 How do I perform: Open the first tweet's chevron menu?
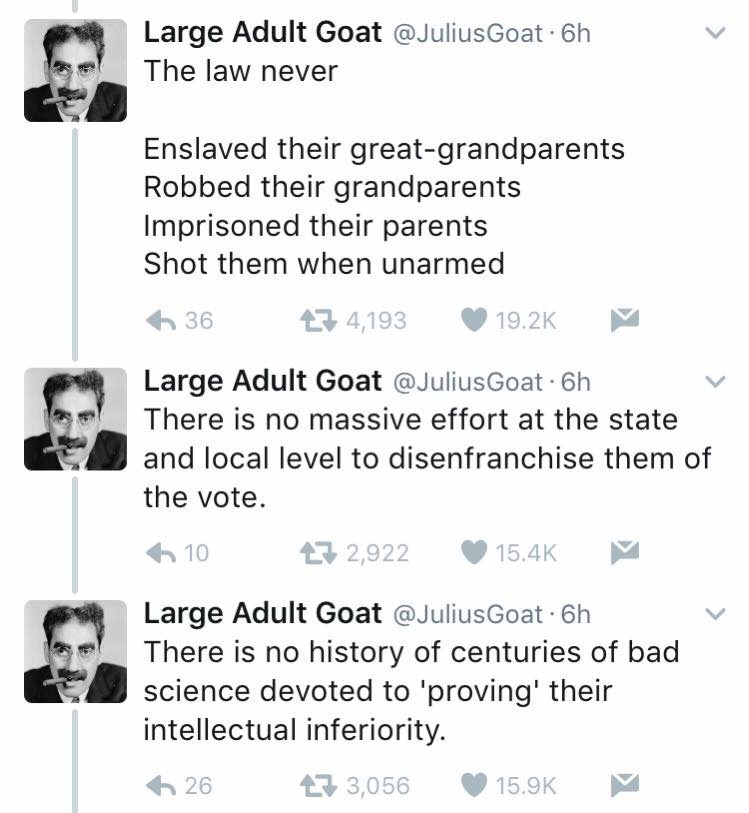tap(715, 33)
